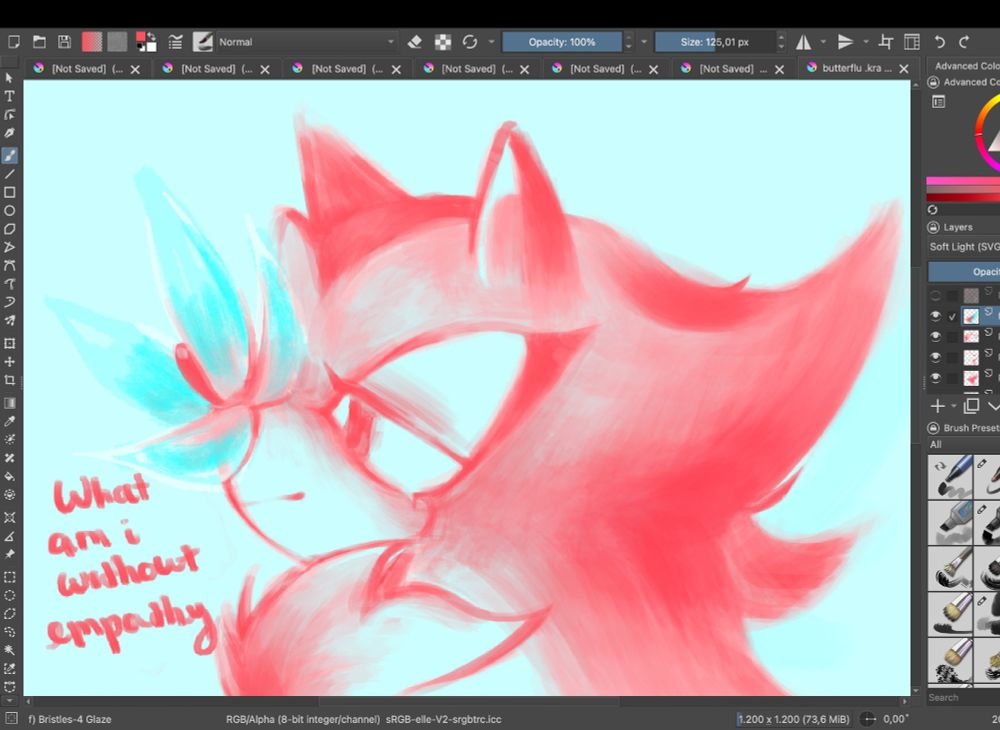Select the Line tool
This screenshot has height=730, width=1000.
click(x=10, y=174)
